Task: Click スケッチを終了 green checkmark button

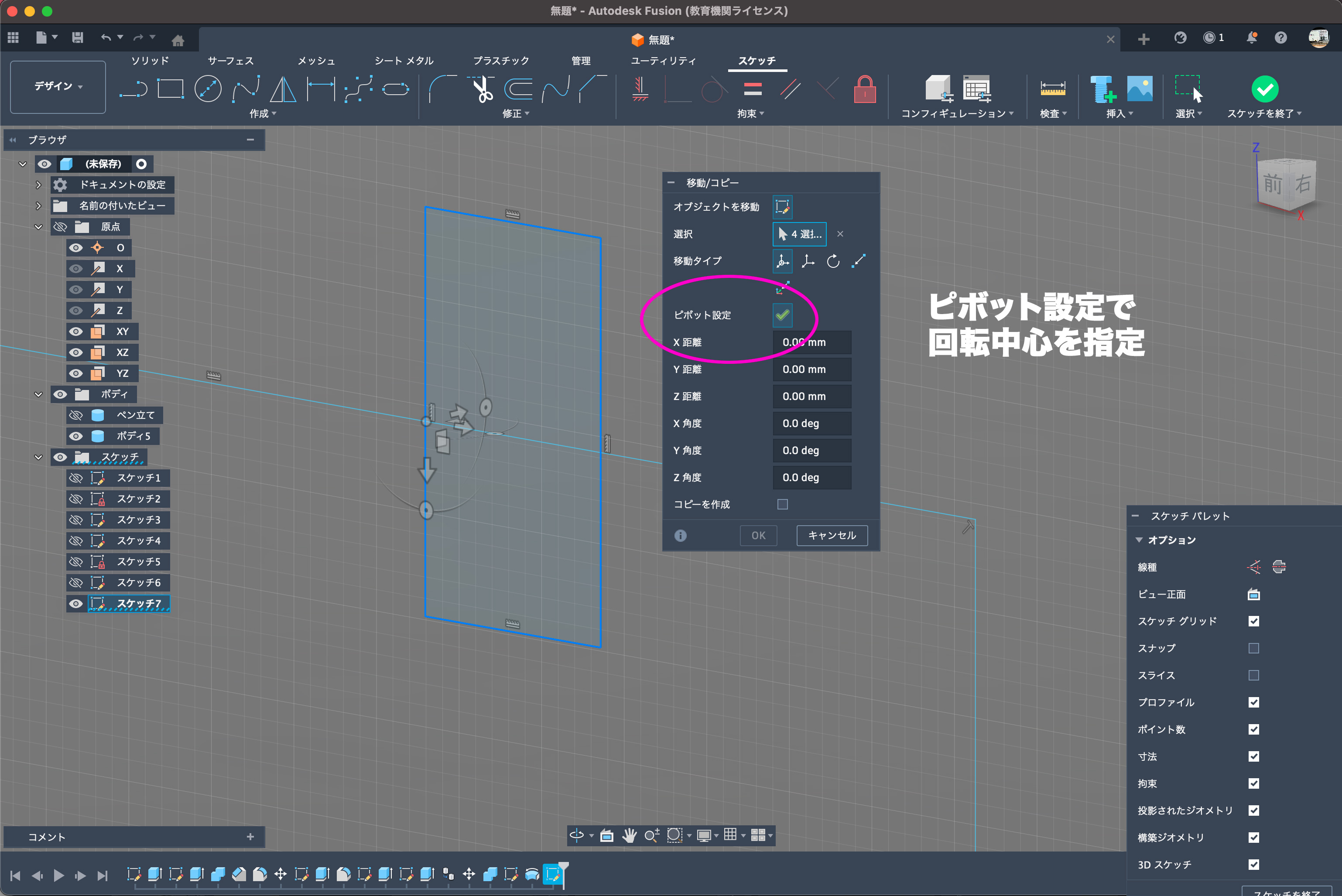Action: coord(1264,89)
